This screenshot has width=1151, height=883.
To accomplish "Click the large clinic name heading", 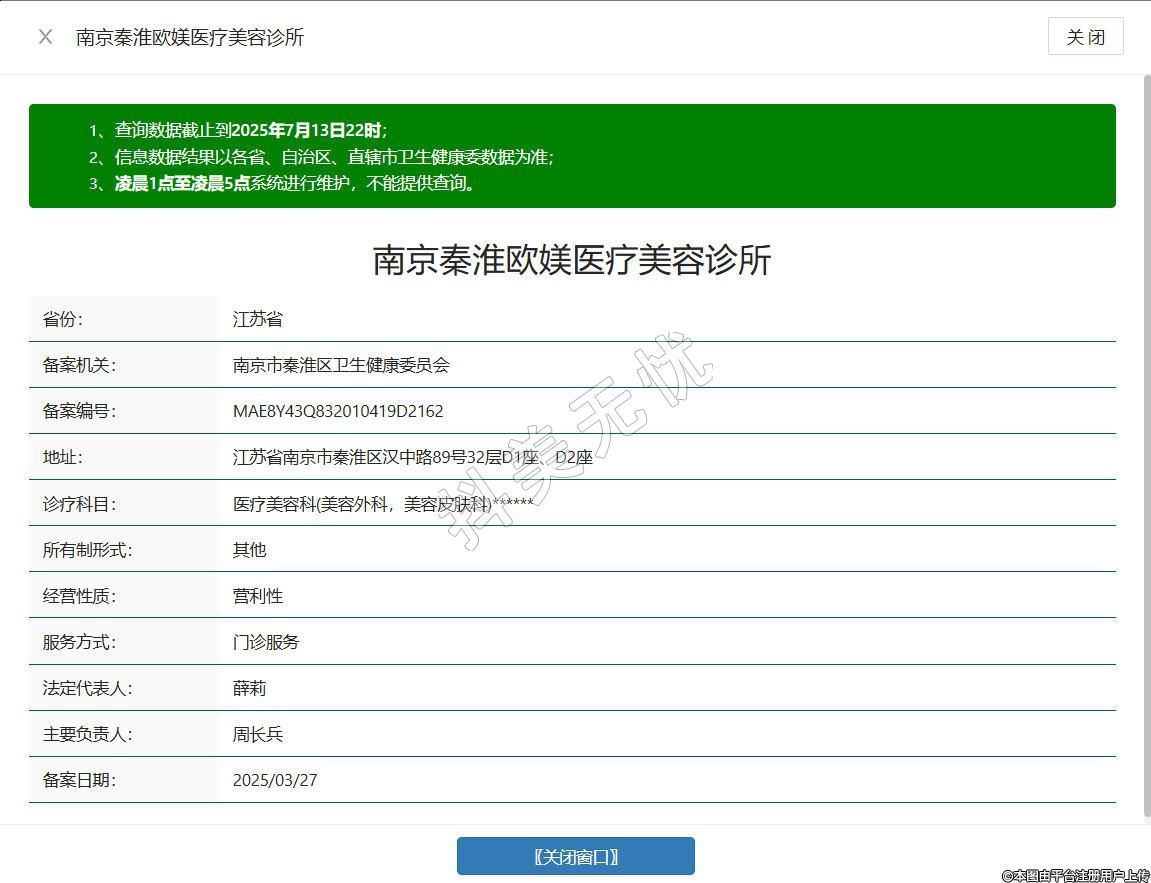I will click(x=572, y=260).
